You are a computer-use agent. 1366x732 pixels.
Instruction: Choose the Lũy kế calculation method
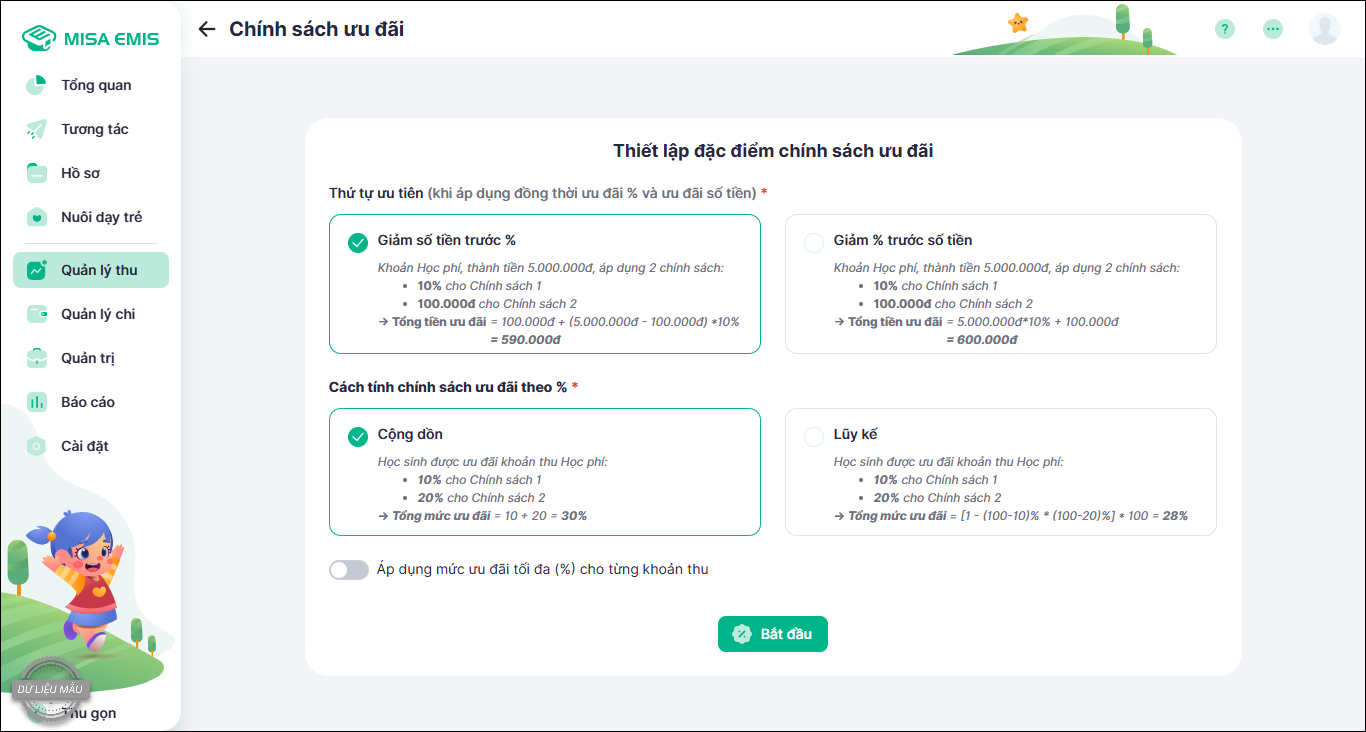[x=1001, y=472]
